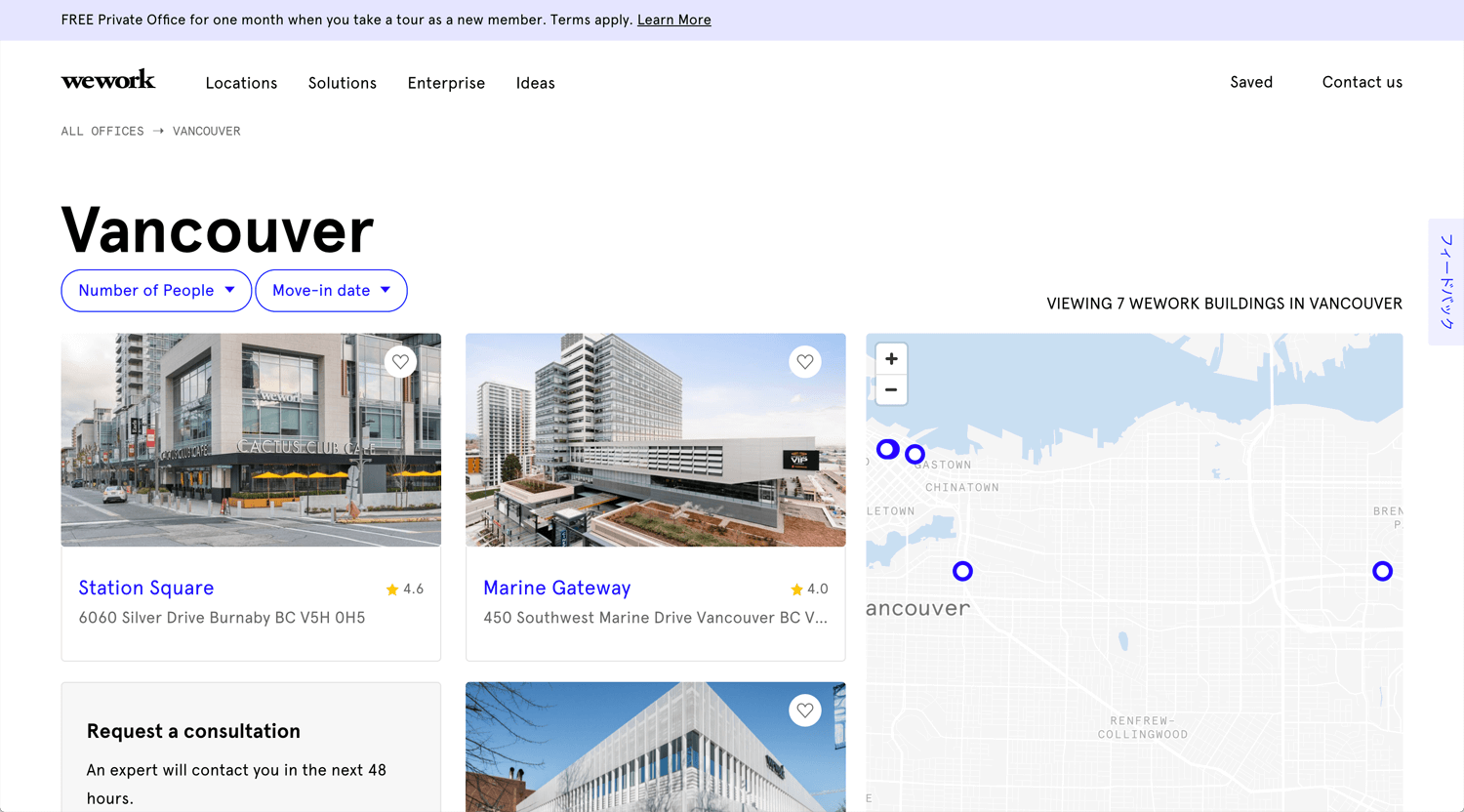Viewport: 1464px width, 812px height.
Task: Click address 450 Southwest Marine Drive
Action: [655, 618]
